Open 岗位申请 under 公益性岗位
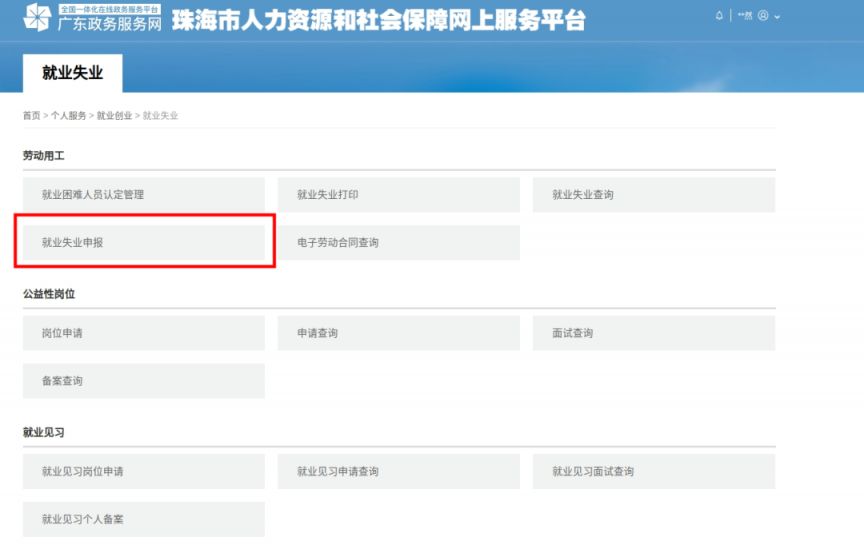Image resolution: width=864 pixels, height=549 pixels. point(143,333)
